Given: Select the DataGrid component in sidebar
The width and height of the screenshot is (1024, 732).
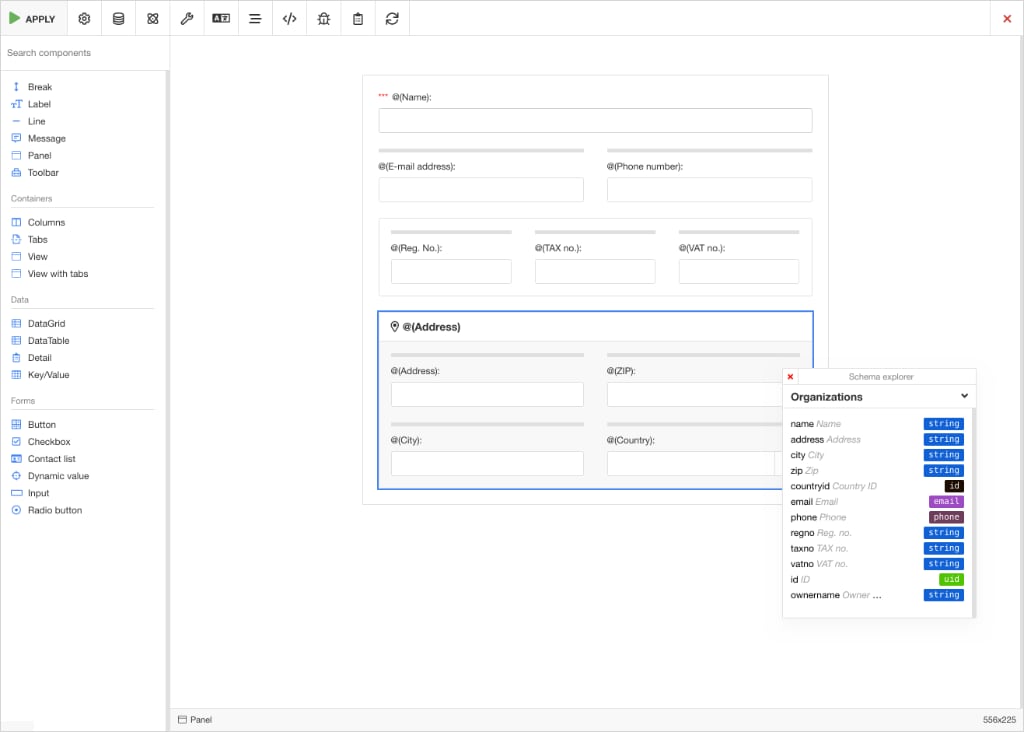Looking at the screenshot, I should (46, 324).
